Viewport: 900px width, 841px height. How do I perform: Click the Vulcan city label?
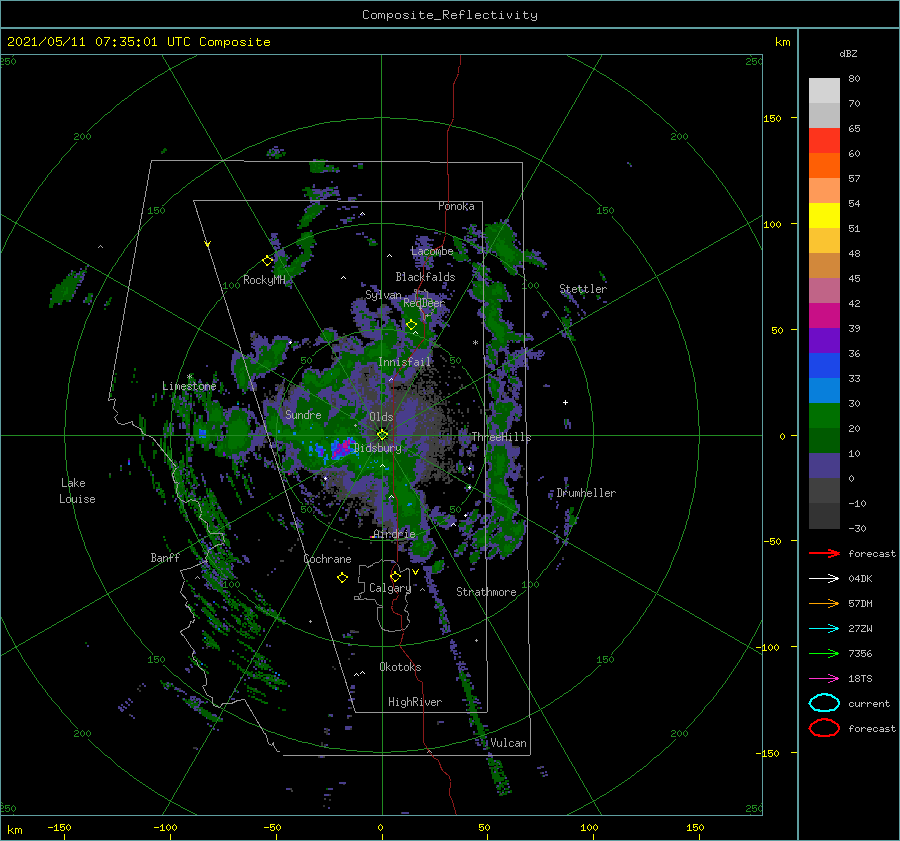coord(508,743)
